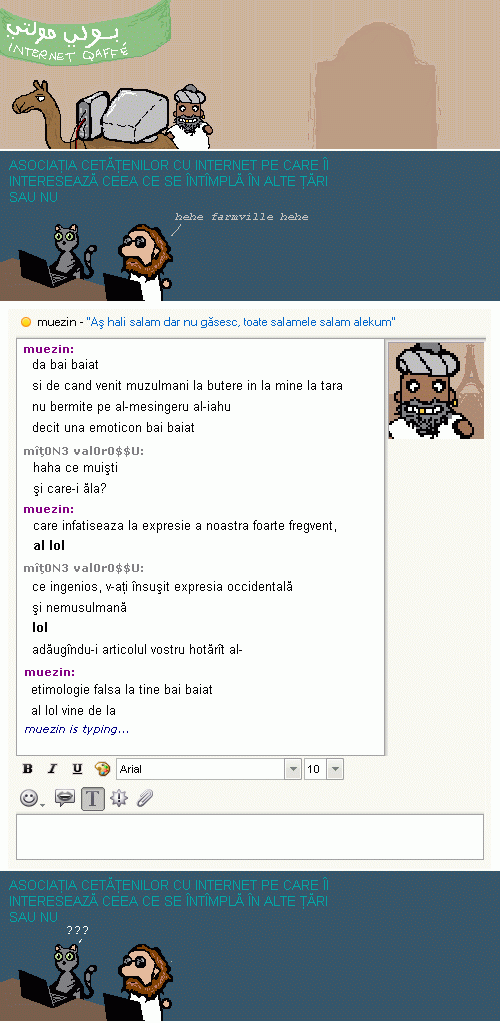Expand the font size 10 dropdown arrow

tap(335, 769)
